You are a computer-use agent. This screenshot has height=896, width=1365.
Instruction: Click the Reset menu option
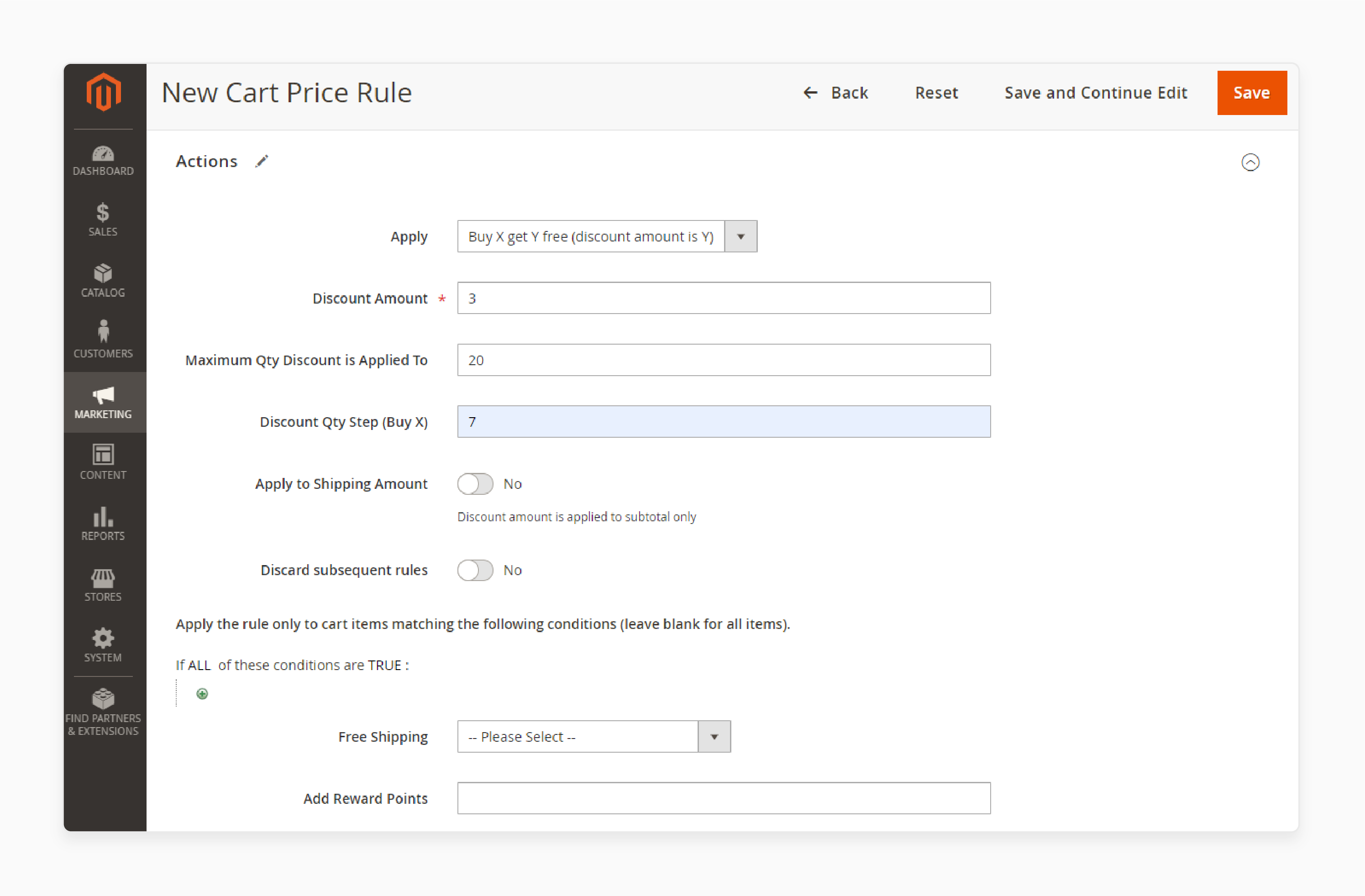coord(936,92)
